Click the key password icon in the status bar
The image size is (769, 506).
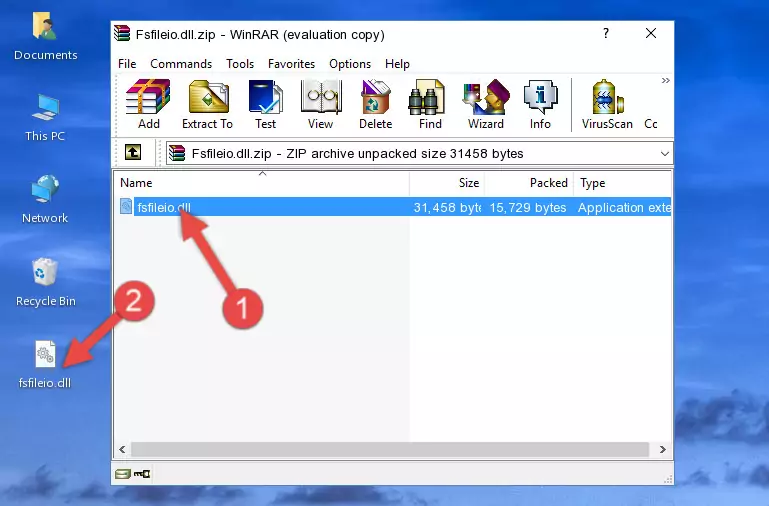click(x=142, y=474)
